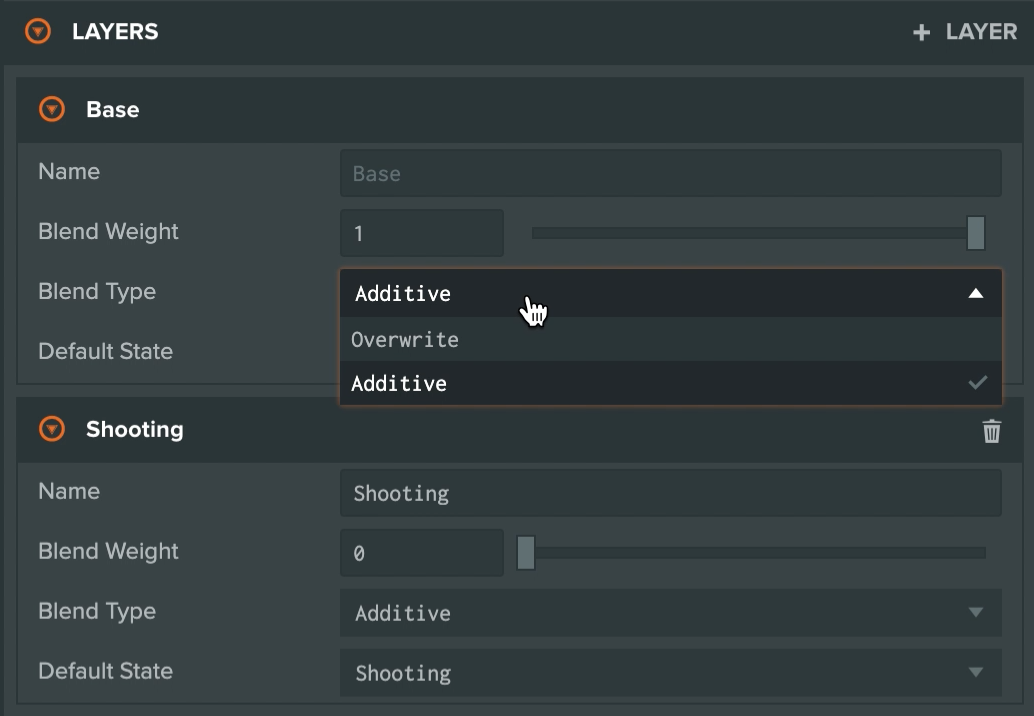Click the Shooting layer Name field
This screenshot has width=1034, height=716.
pyautogui.click(x=670, y=493)
